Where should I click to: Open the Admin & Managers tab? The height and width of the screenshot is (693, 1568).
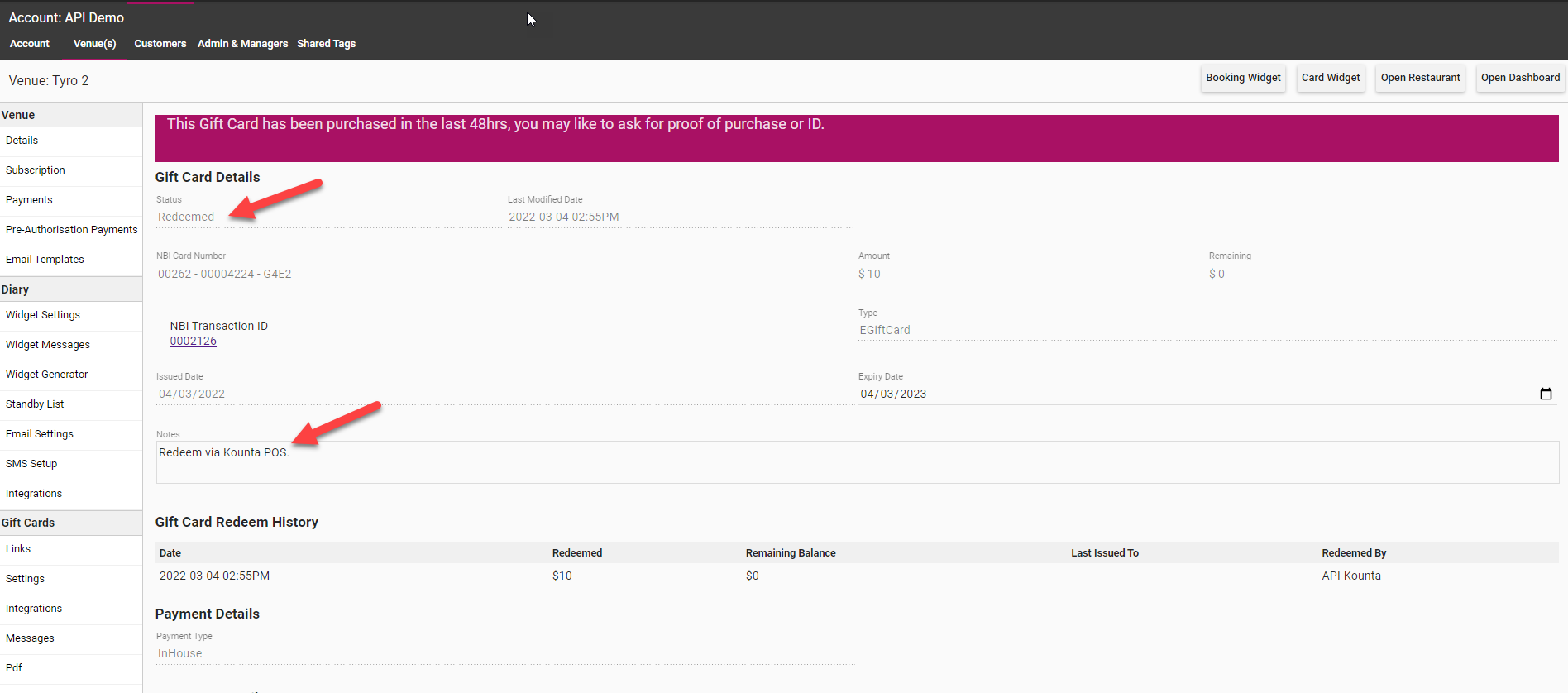point(242,44)
